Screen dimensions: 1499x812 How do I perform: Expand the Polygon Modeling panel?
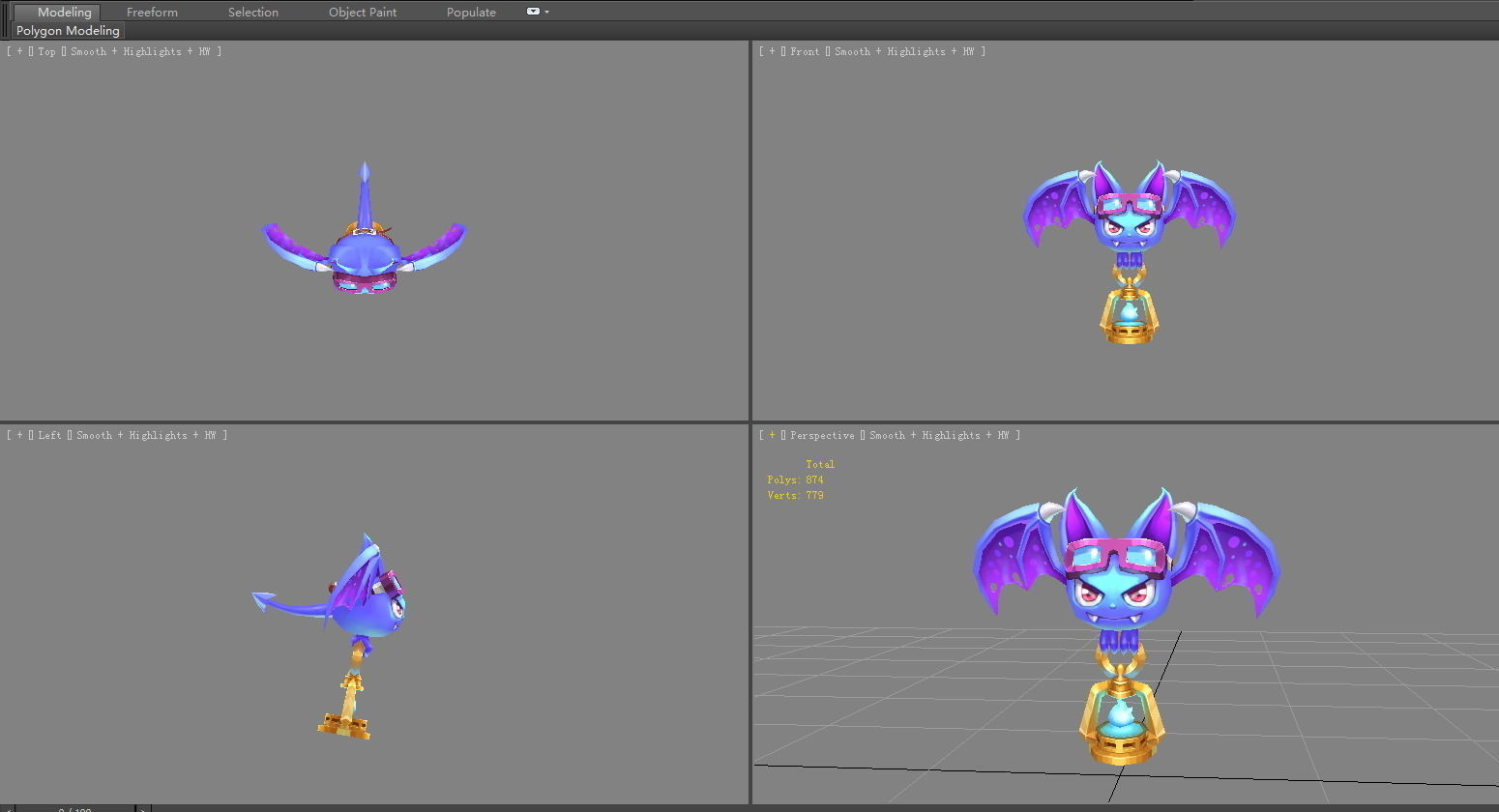pos(68,31)
